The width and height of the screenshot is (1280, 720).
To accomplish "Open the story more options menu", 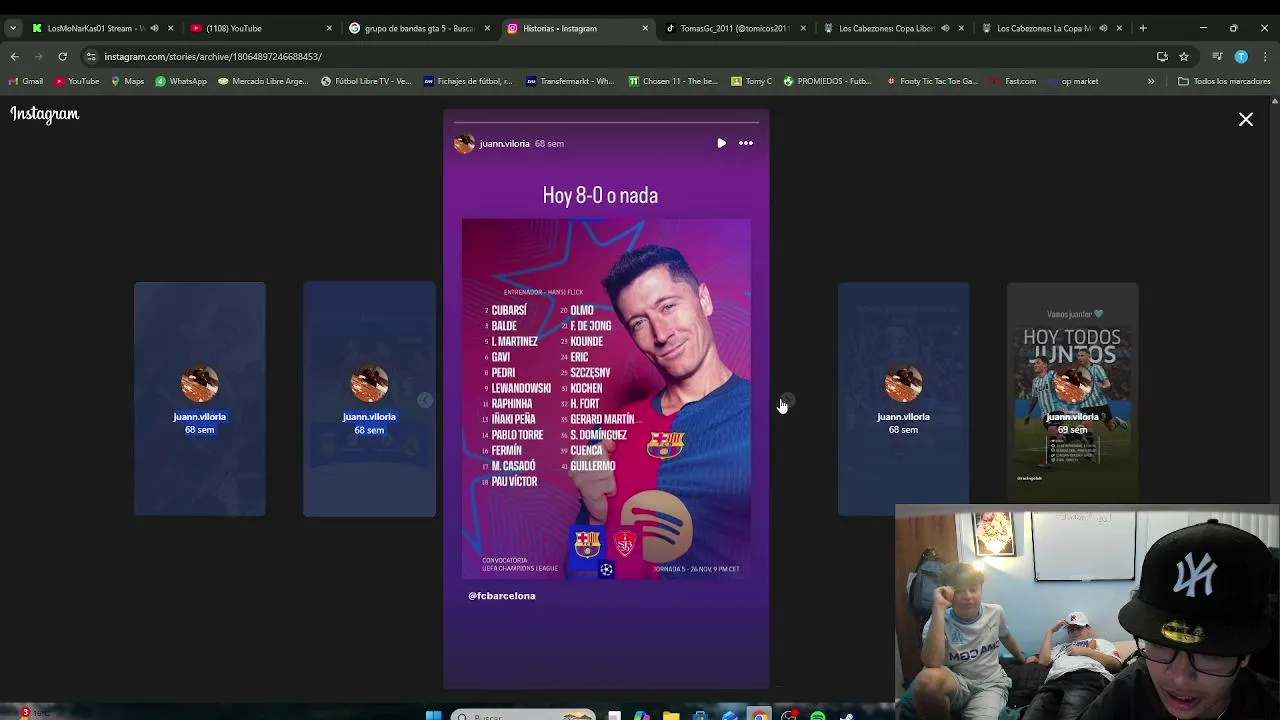I will pos(746,143).
